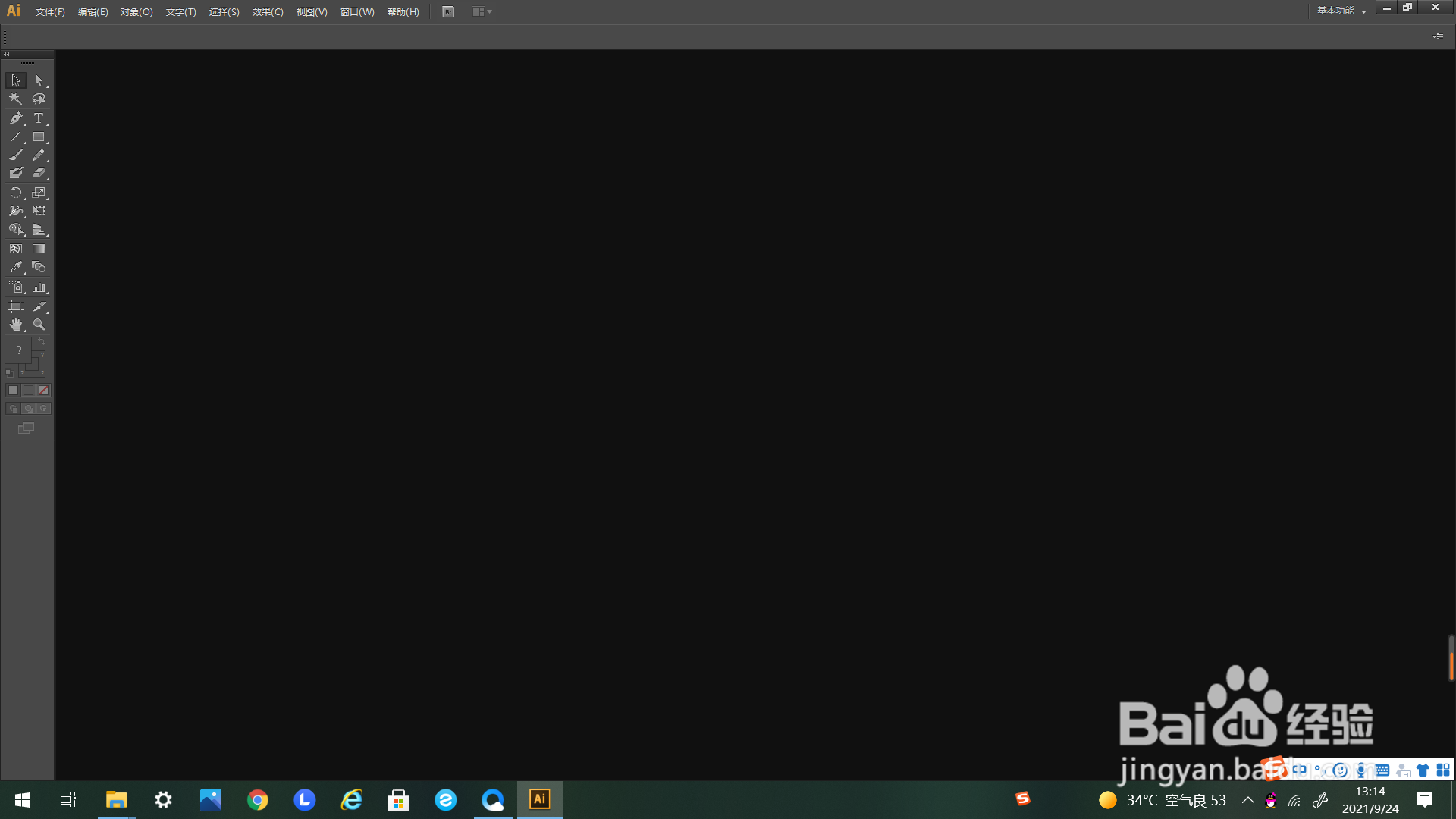Pick the Lasso tool
The width and height of the screenshot is (1456, 819).
tap(39, 99)
